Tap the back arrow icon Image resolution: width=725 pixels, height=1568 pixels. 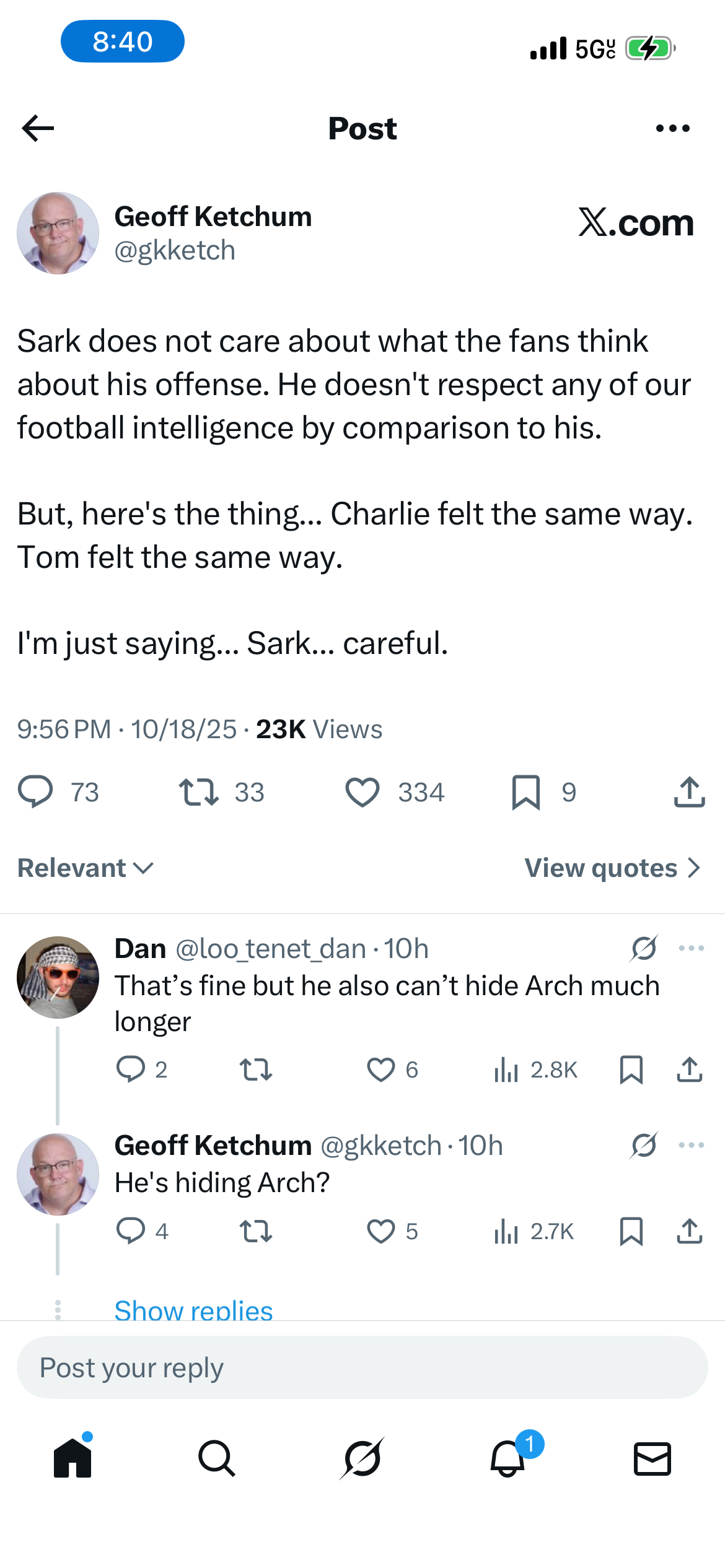click(x=38, y=128)
